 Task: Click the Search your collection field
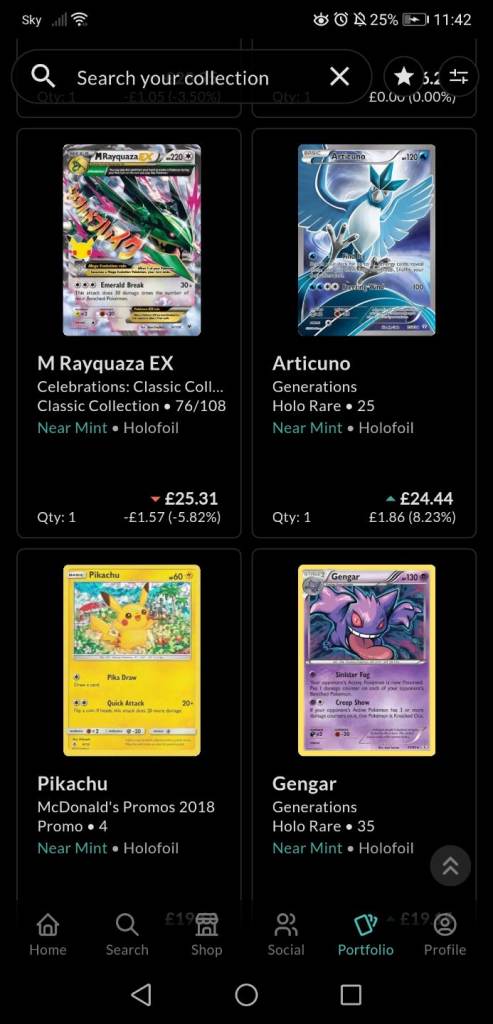(x=191, y=77)
